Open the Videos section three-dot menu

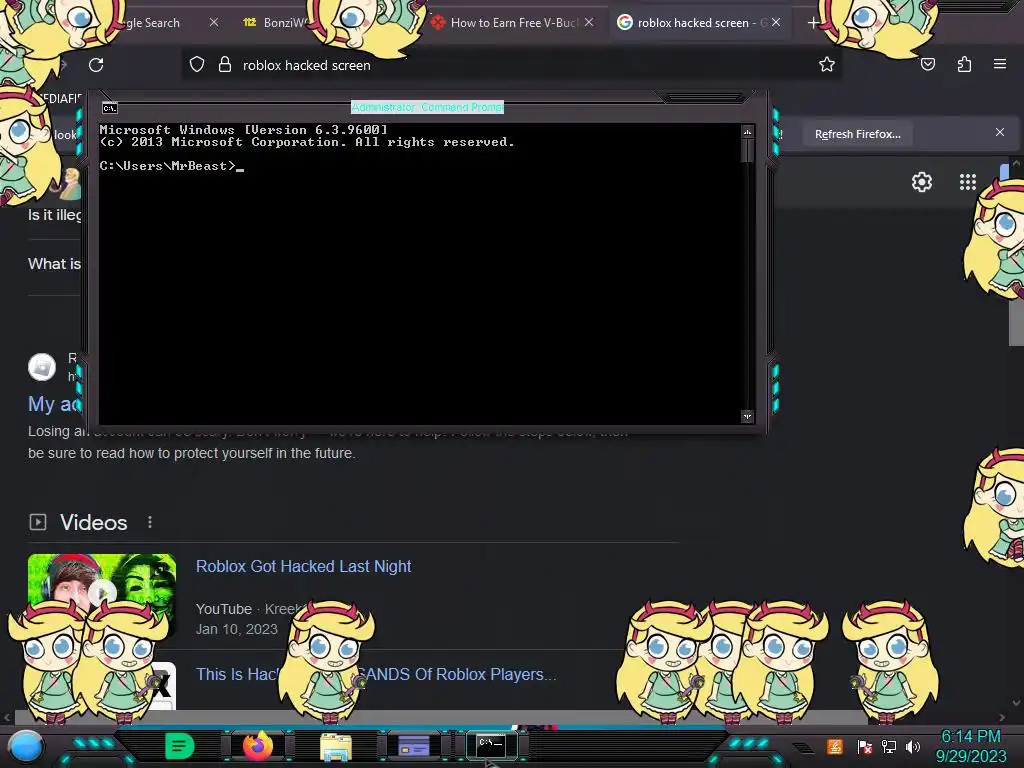[150, 522]
